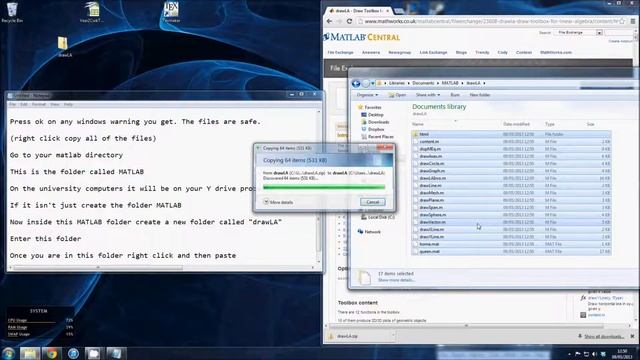Click Chrome's back arrow button
Screen dimensions: 640x360
pos(329,21)
